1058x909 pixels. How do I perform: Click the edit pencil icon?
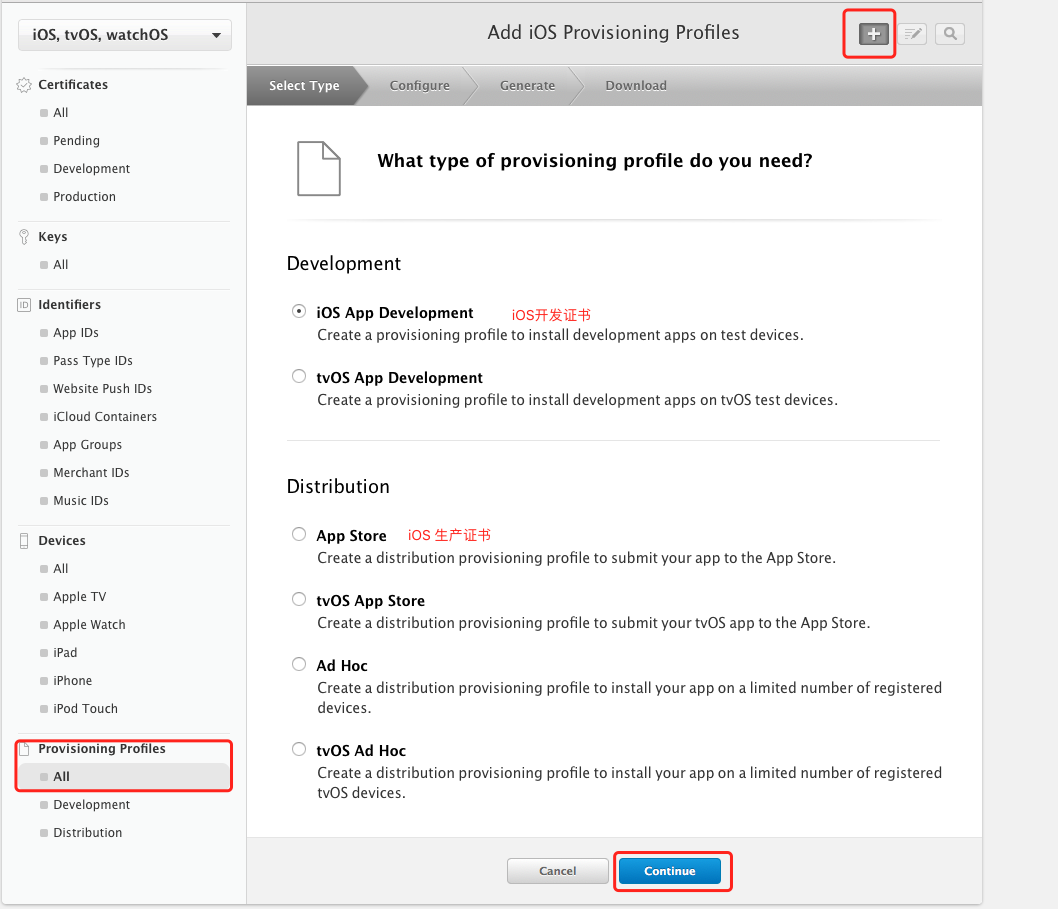[912, 34]
